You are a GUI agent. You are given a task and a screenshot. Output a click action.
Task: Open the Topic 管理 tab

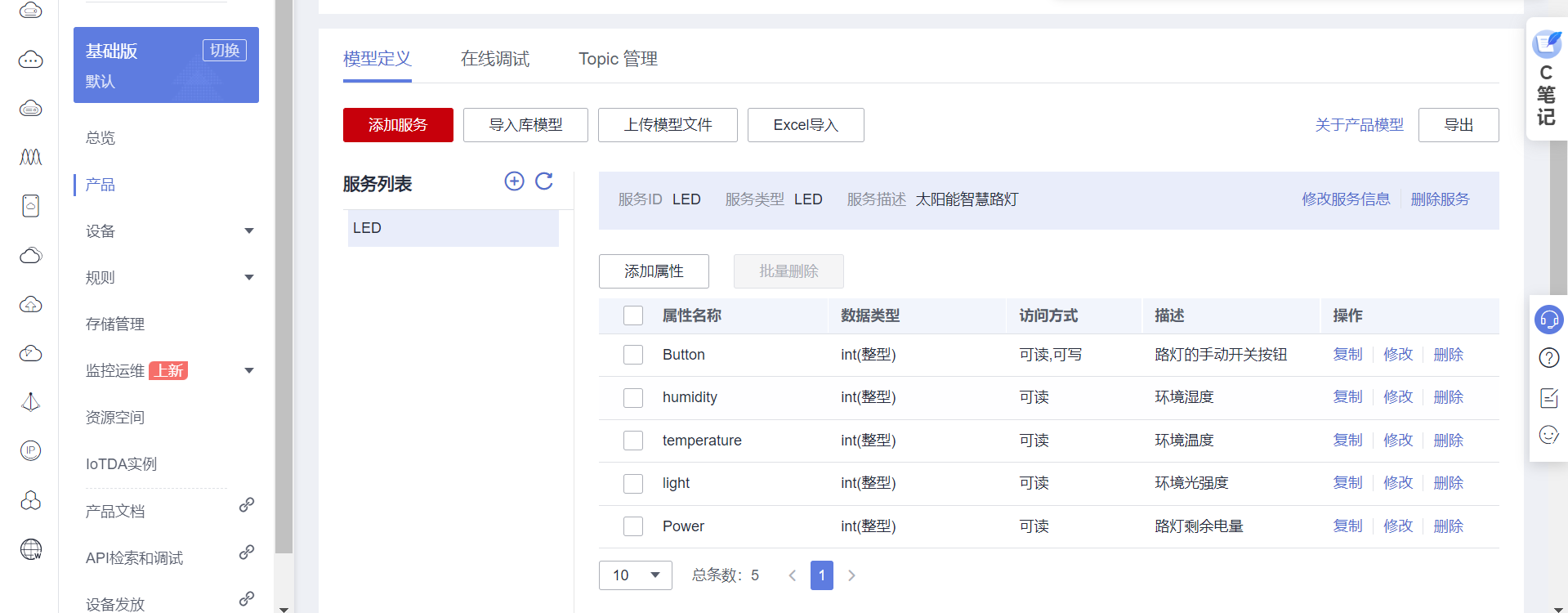pos(618,59)
